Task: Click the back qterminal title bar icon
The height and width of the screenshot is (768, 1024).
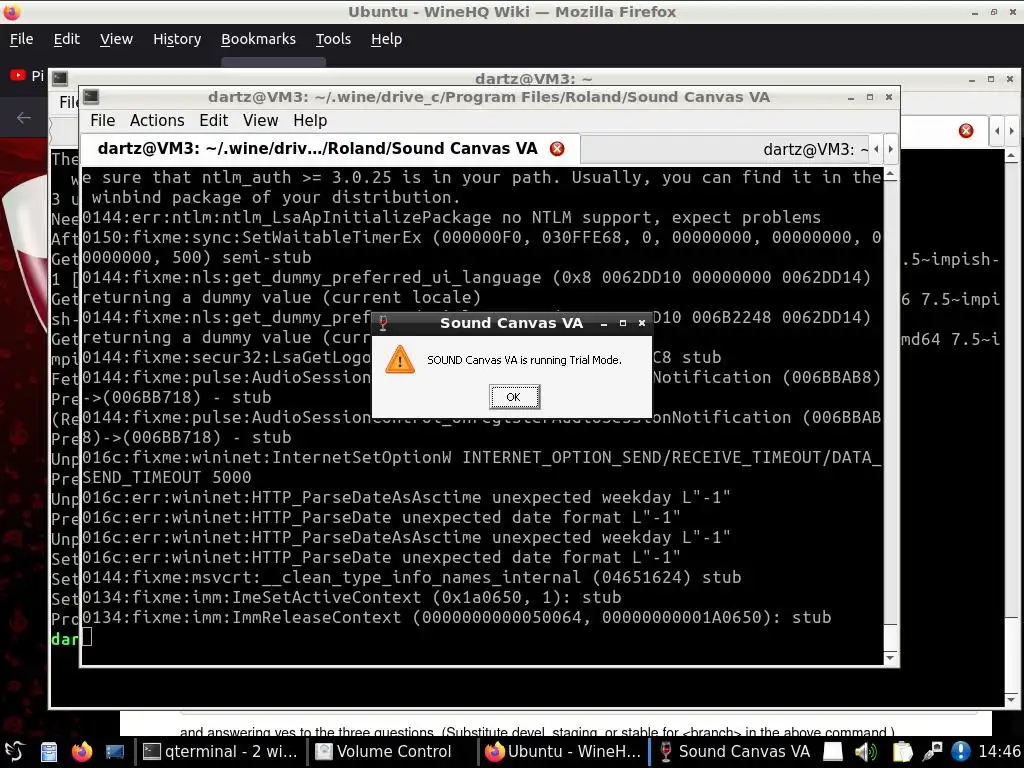Action: [x=60, y=78]
